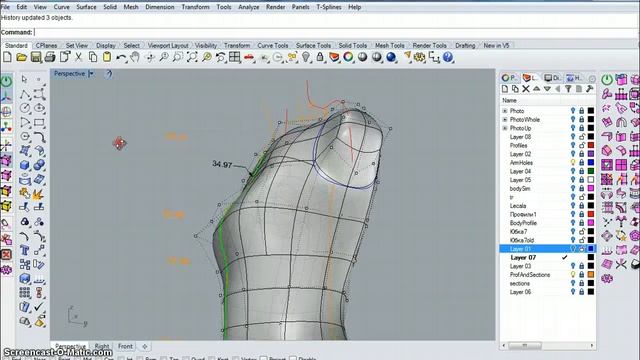Click the padlock Lock objects icon
This screenshot has width=640, height=360.
[x=320, y=57]
